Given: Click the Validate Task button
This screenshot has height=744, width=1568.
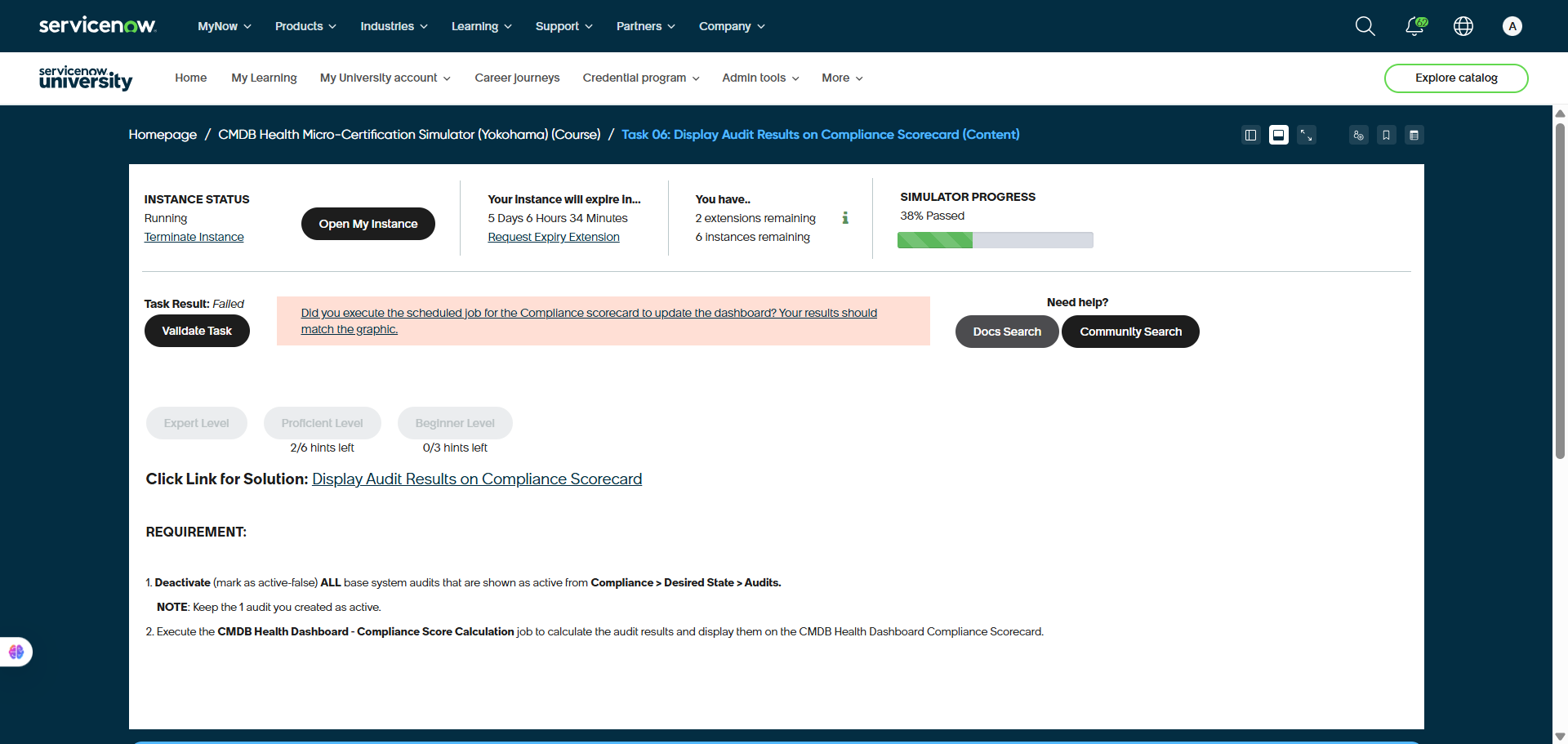Looking at the screenshot, I should tap(197, 331).
